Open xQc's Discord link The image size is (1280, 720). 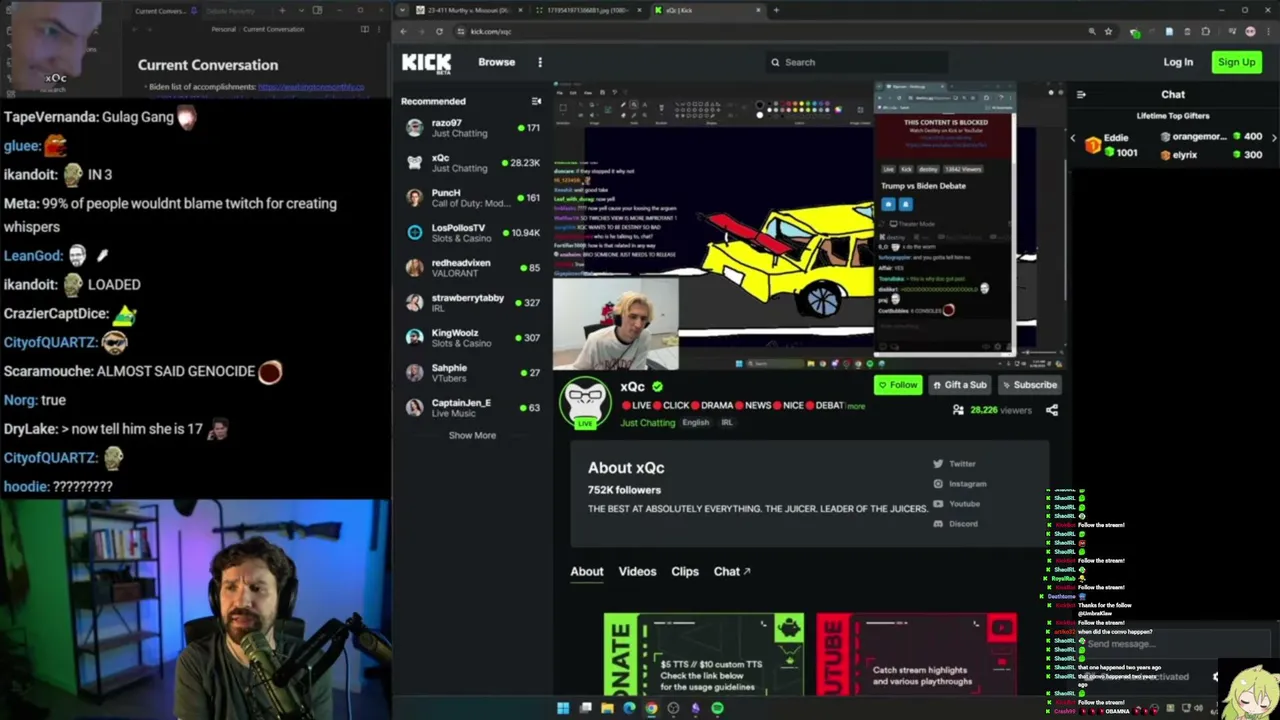tap(955, 524)
